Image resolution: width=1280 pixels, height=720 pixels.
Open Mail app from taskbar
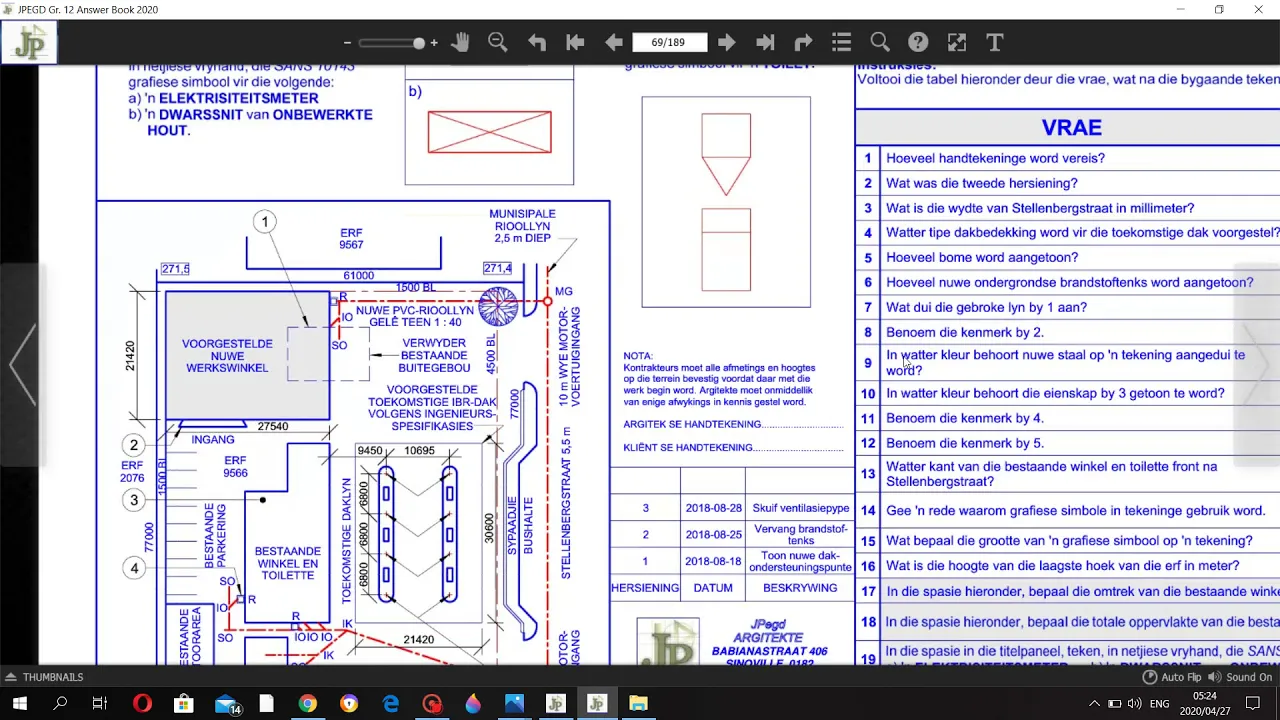pyautogui.click(x=226, y=704)
